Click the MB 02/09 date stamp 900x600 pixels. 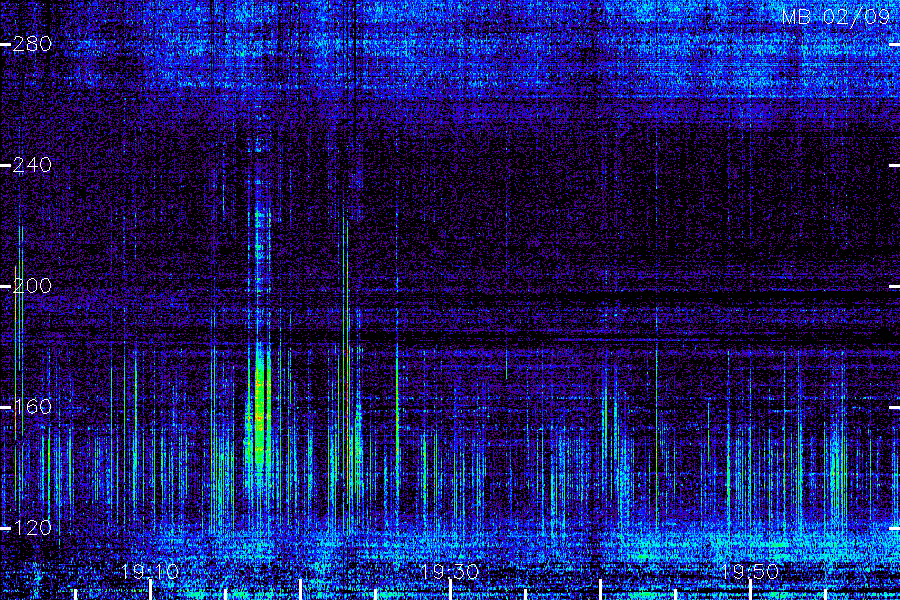click(836, 17)
